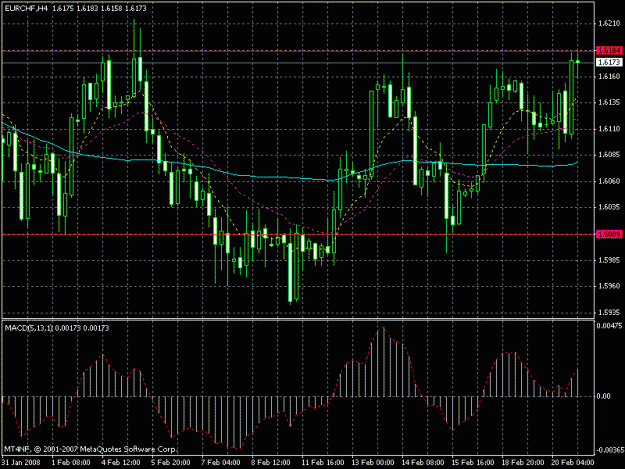Image resolution: width=625 pixels, height=469 pixels.
Task: Click the 1.5935 price scale value
Action: [x=609, y=312]
